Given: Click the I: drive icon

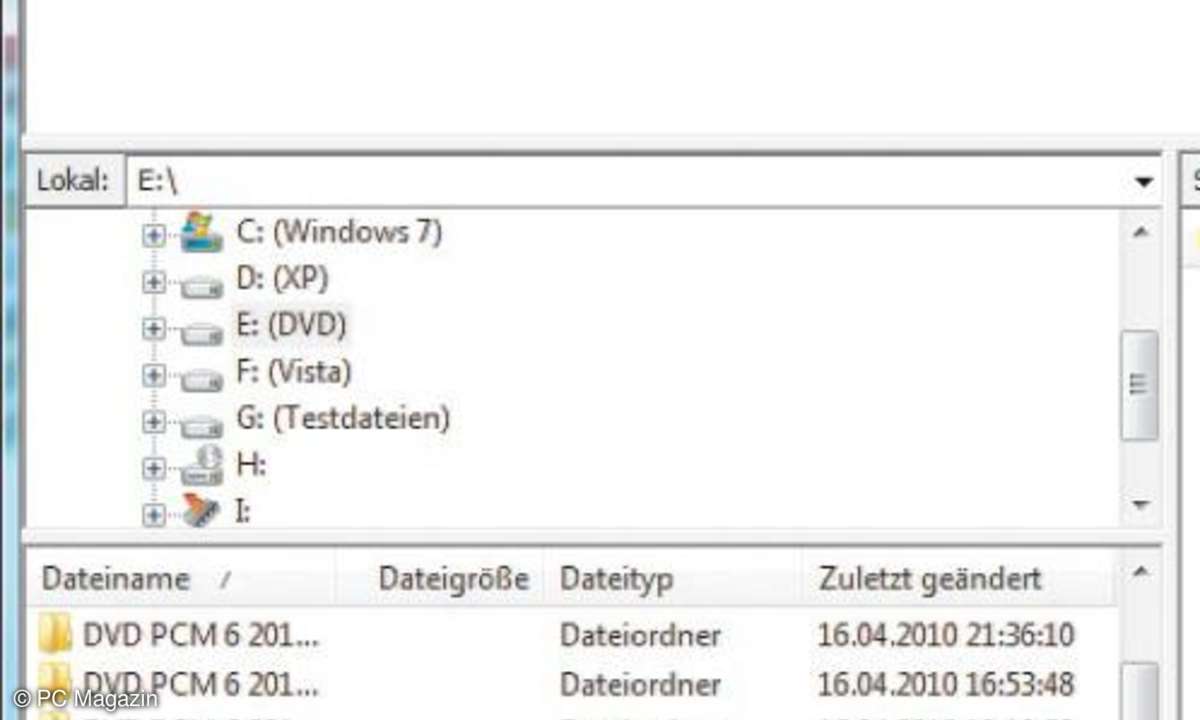Looking at the screenshot, I should (202, 513).
